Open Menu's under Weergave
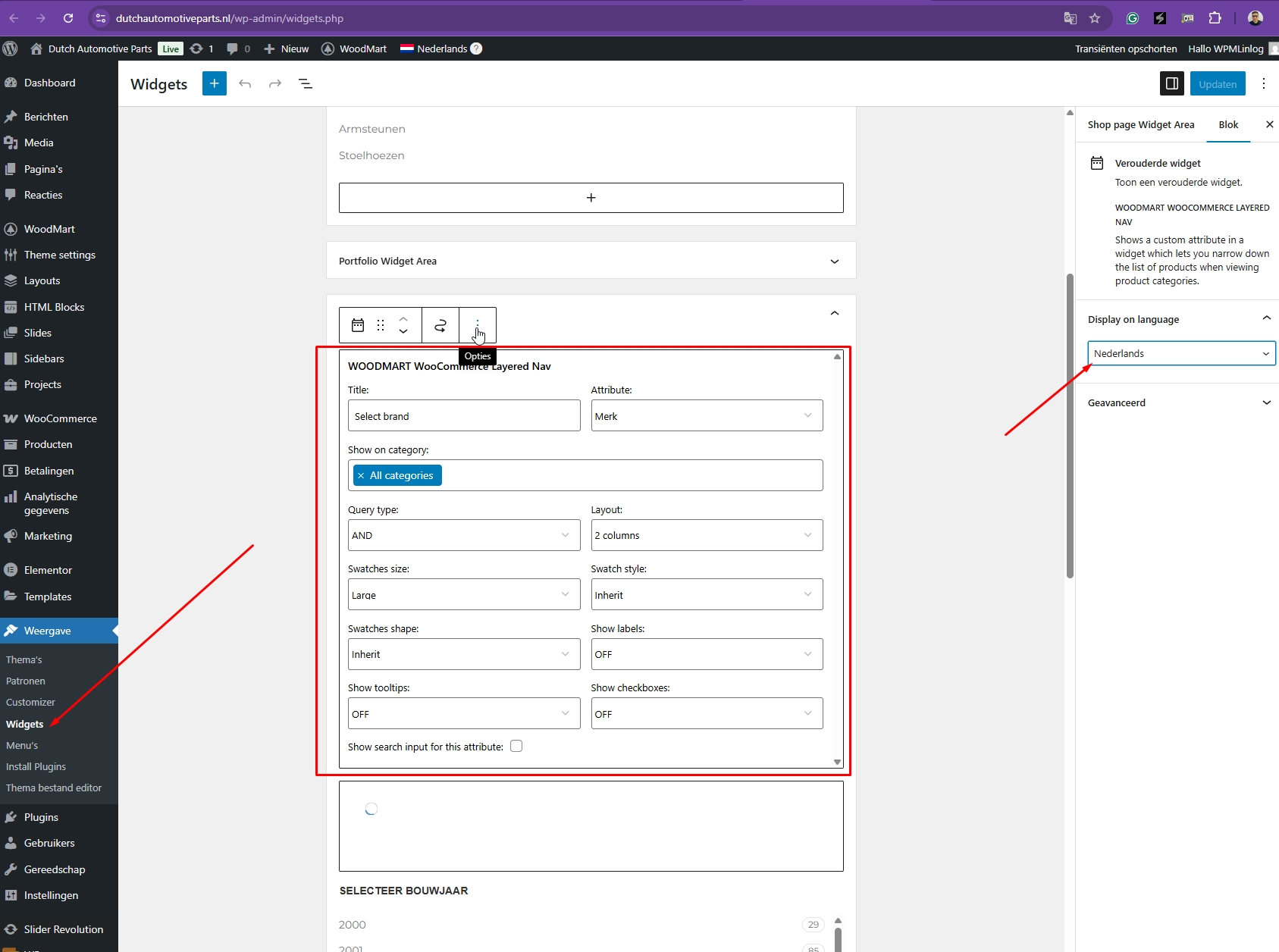The height and width of the screenshot is (952, 1279). tap(22, 745)
